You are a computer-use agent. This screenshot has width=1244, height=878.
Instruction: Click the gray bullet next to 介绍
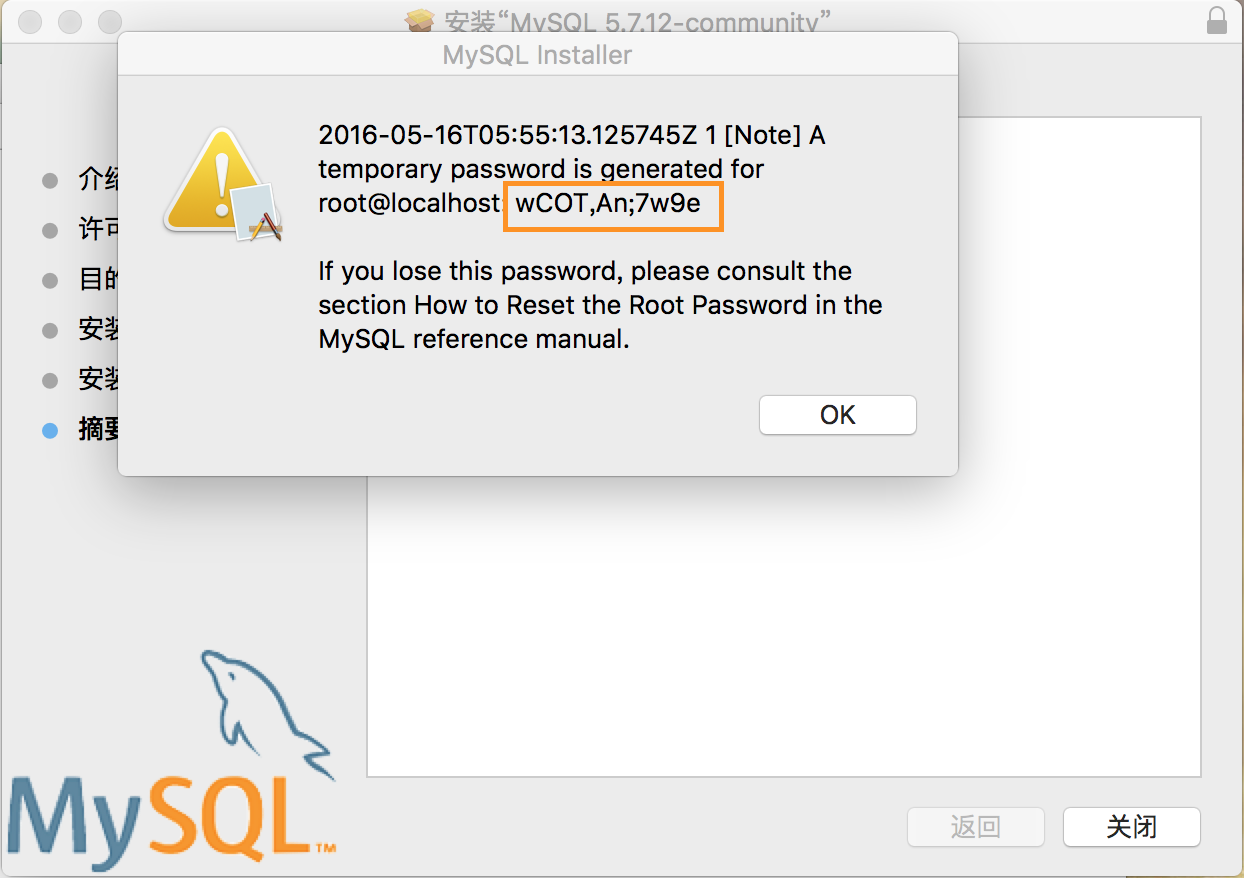[x=50, y=181]
